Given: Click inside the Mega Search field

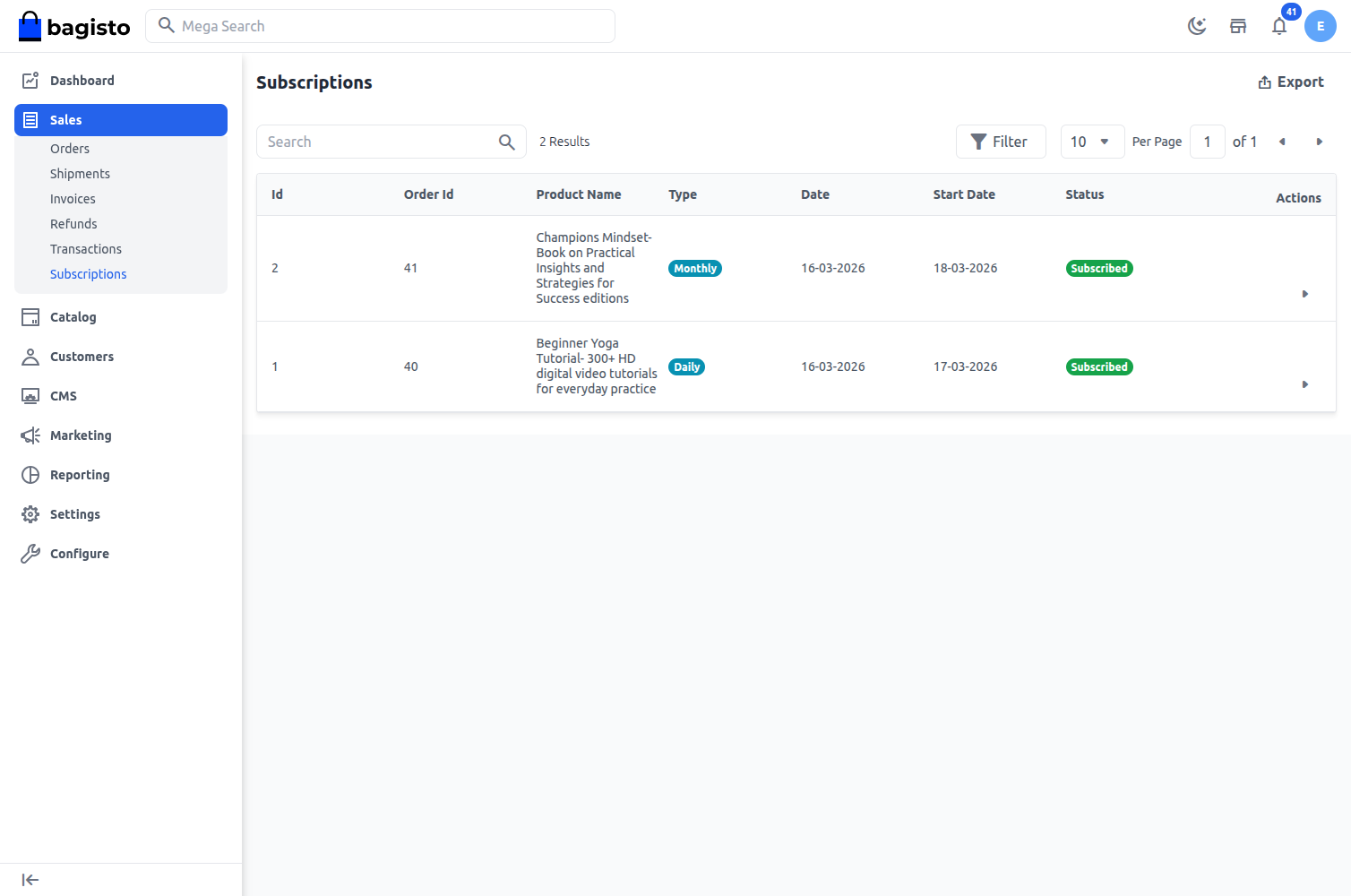Looking at the screenshot, I should pyautogui.click(x=380, y=26).
